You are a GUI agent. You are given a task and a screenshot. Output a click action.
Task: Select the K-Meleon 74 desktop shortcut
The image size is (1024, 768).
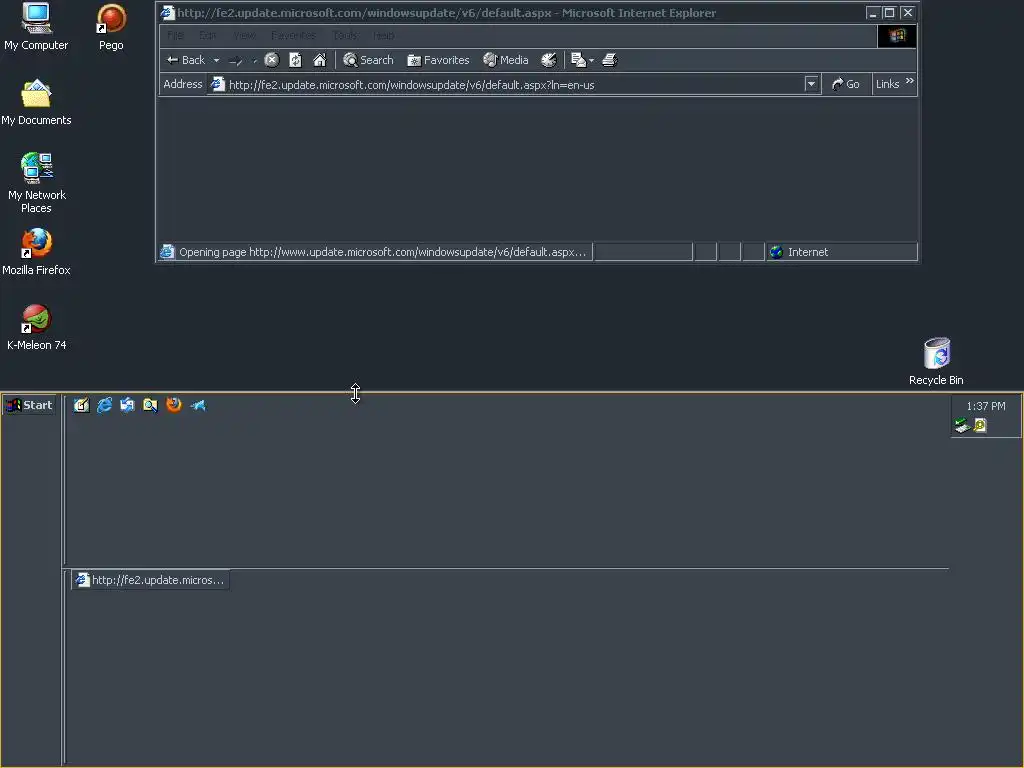tap(36, 328)
